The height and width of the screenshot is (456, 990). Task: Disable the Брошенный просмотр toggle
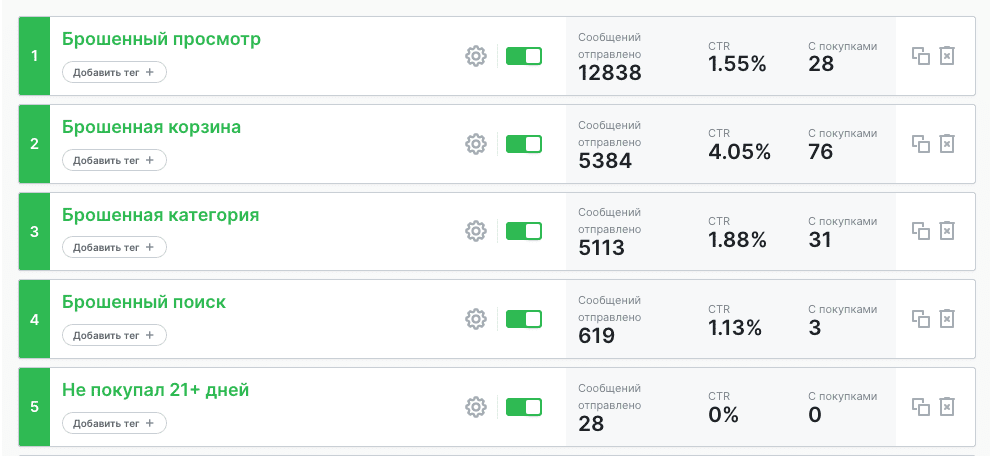pyautogui.click(x=524, y=56)
